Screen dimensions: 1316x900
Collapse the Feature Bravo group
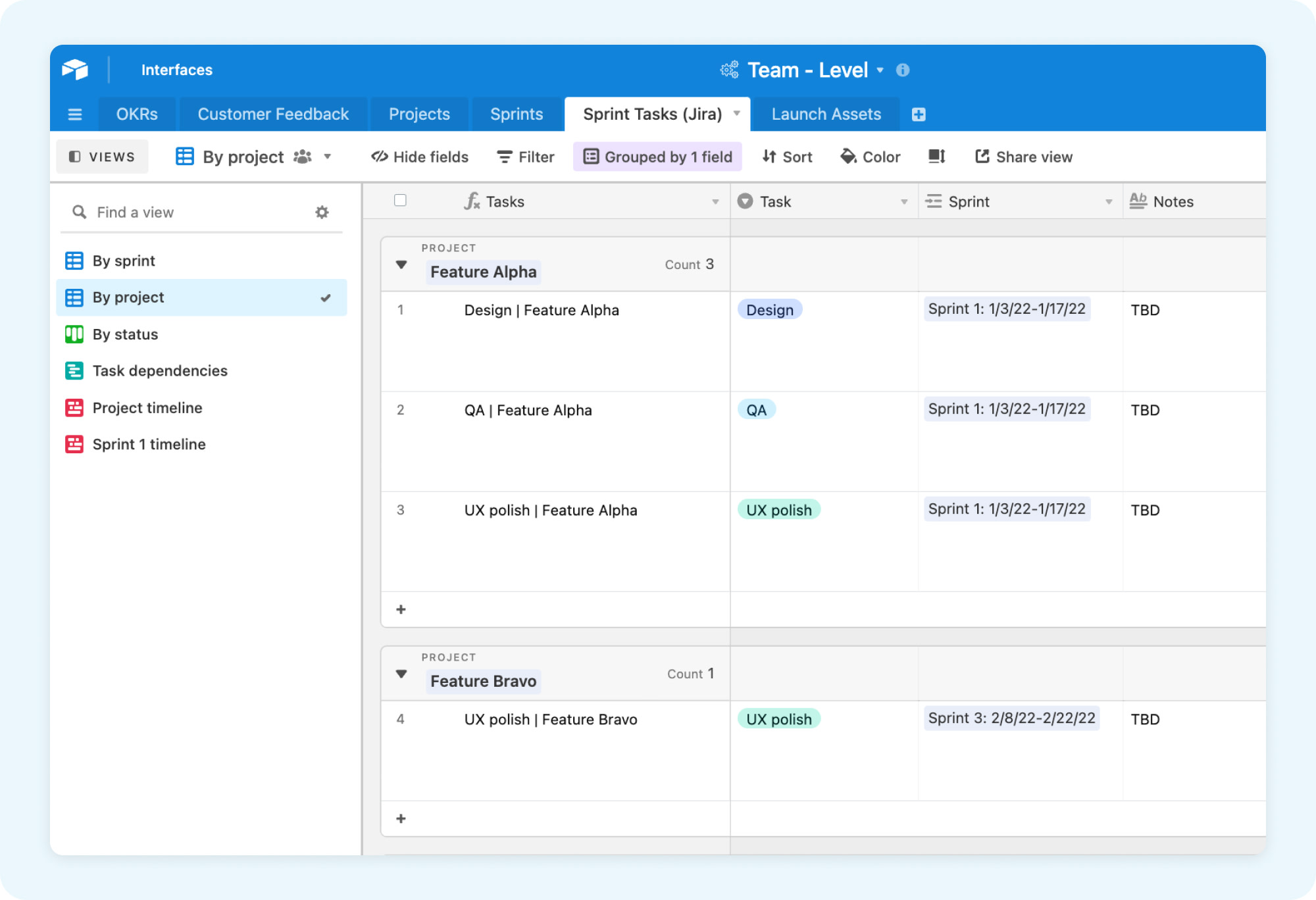pyautogui.click(x=401, y=674)
